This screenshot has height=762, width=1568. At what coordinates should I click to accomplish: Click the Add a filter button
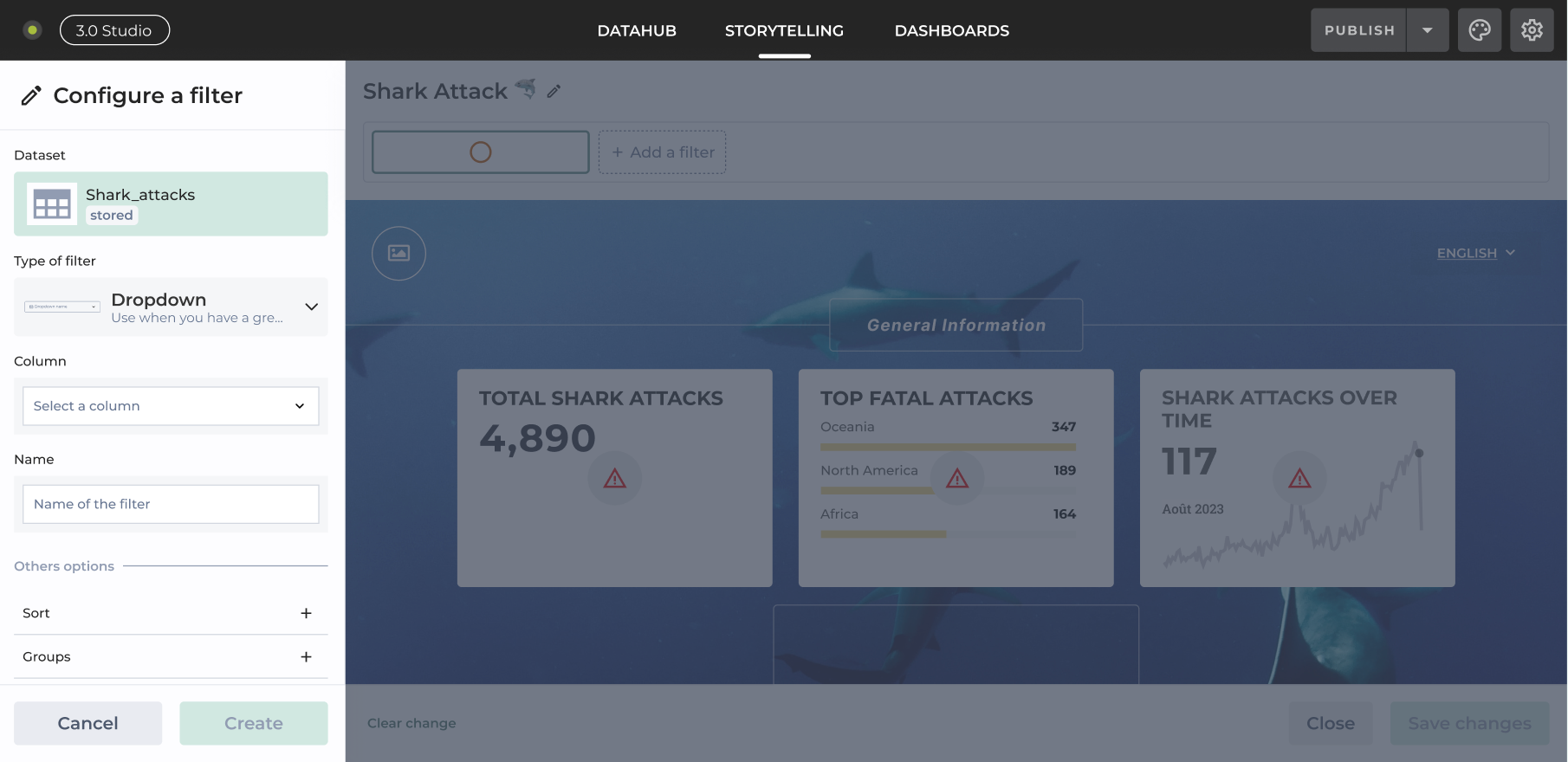(663, 152)
